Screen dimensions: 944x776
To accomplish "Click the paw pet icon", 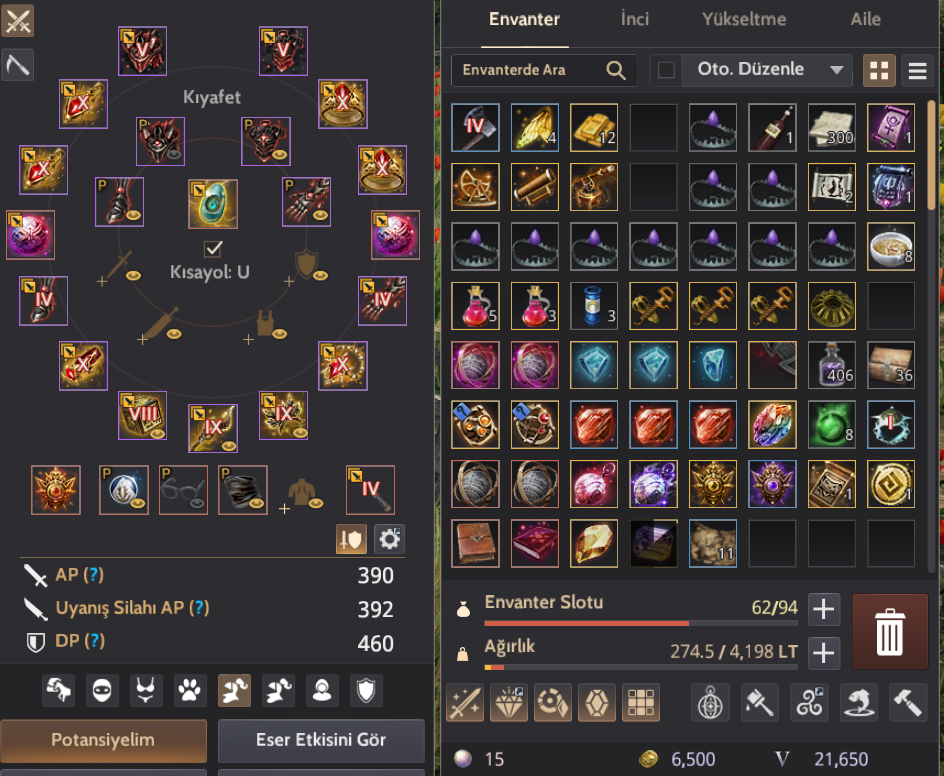I will (x=190, y=690).
